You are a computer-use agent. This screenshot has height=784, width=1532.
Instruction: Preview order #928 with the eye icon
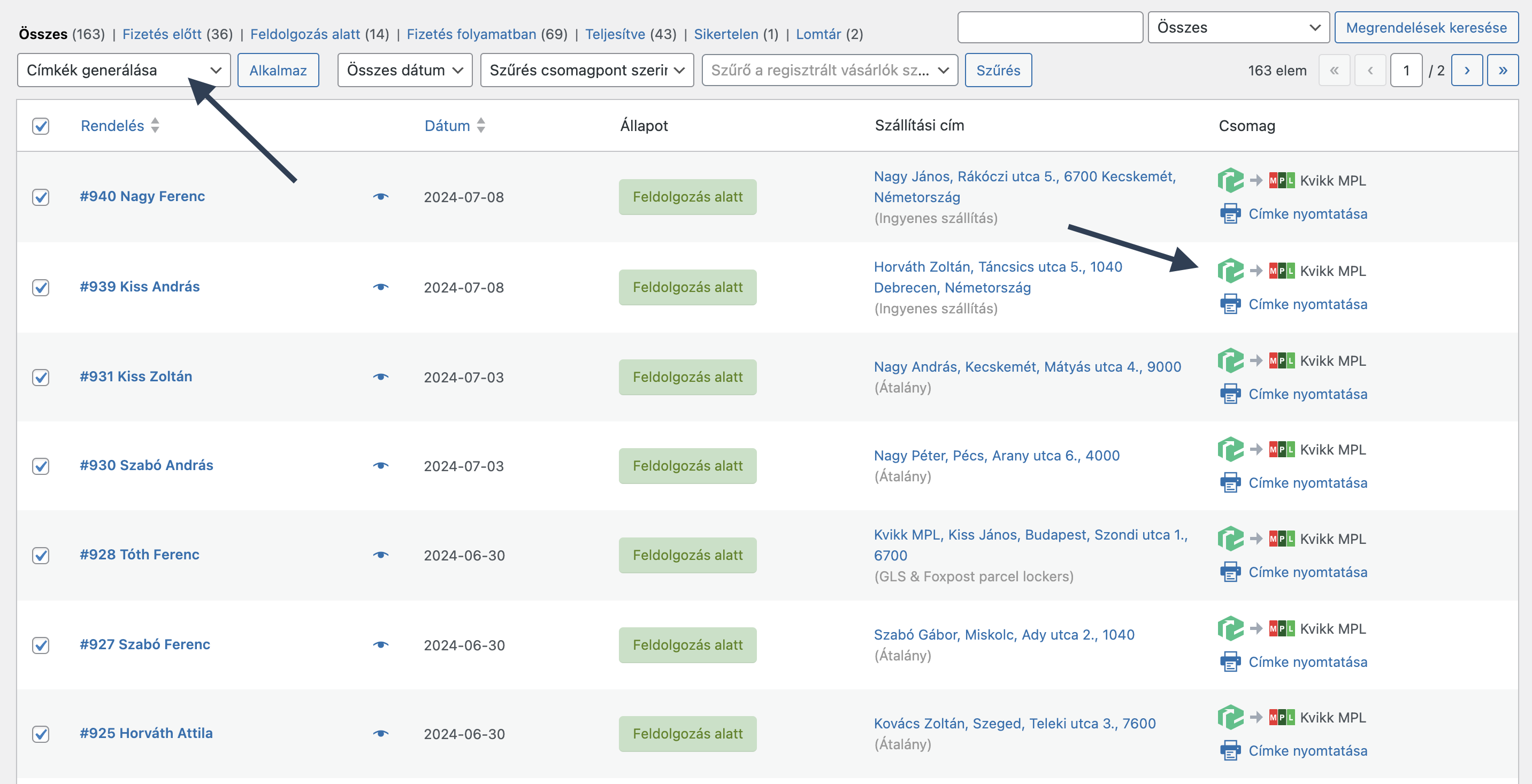pos(381,555)
